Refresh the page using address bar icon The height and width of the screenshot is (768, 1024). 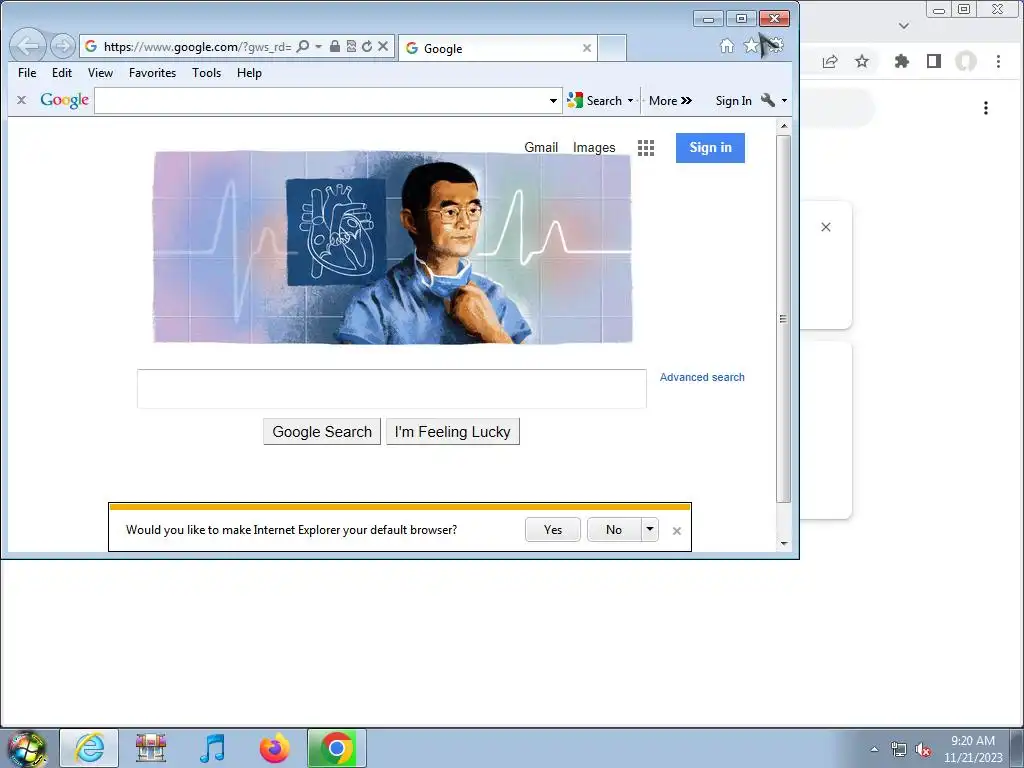(367, 46)
